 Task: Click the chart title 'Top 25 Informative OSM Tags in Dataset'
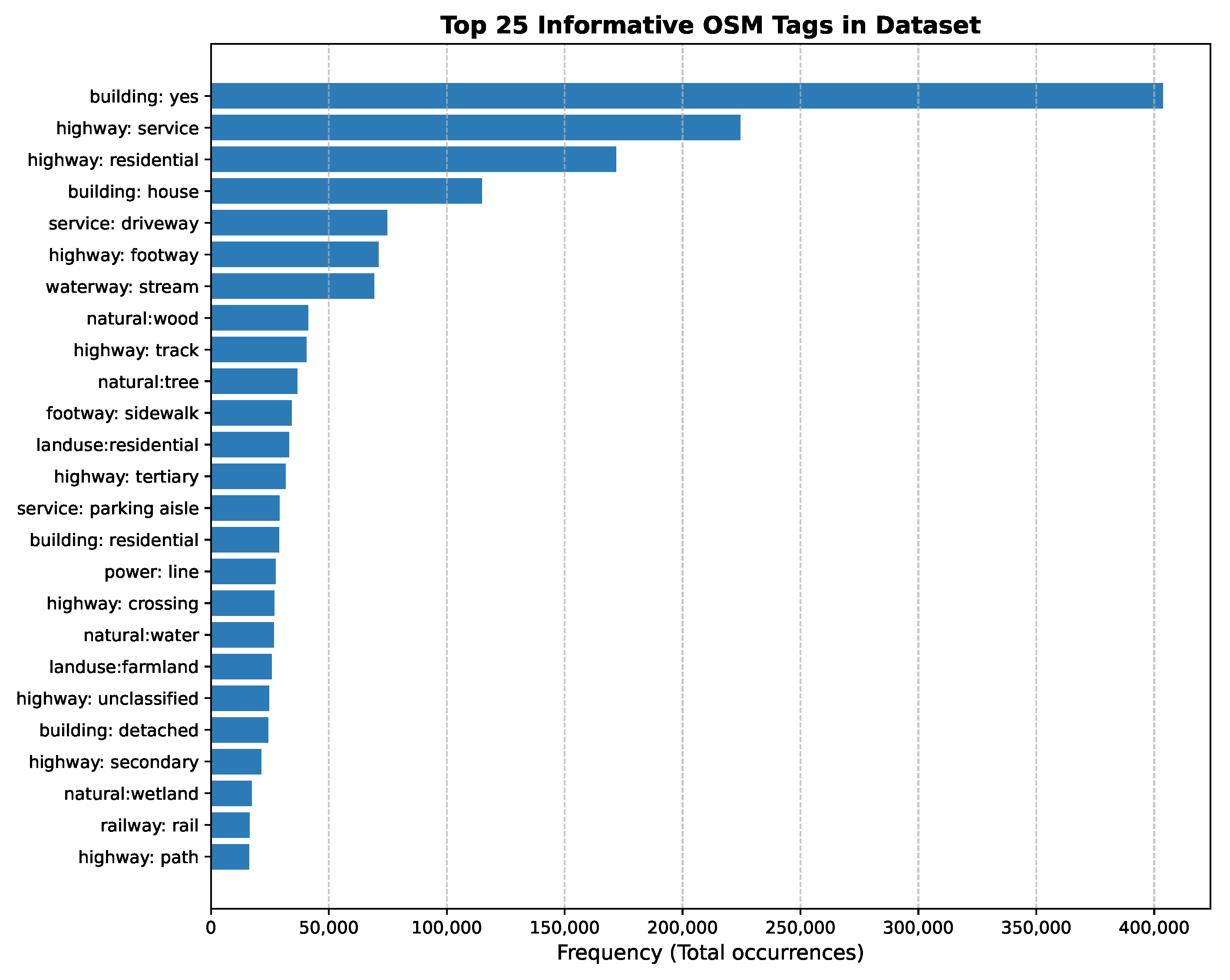point(710,26)
